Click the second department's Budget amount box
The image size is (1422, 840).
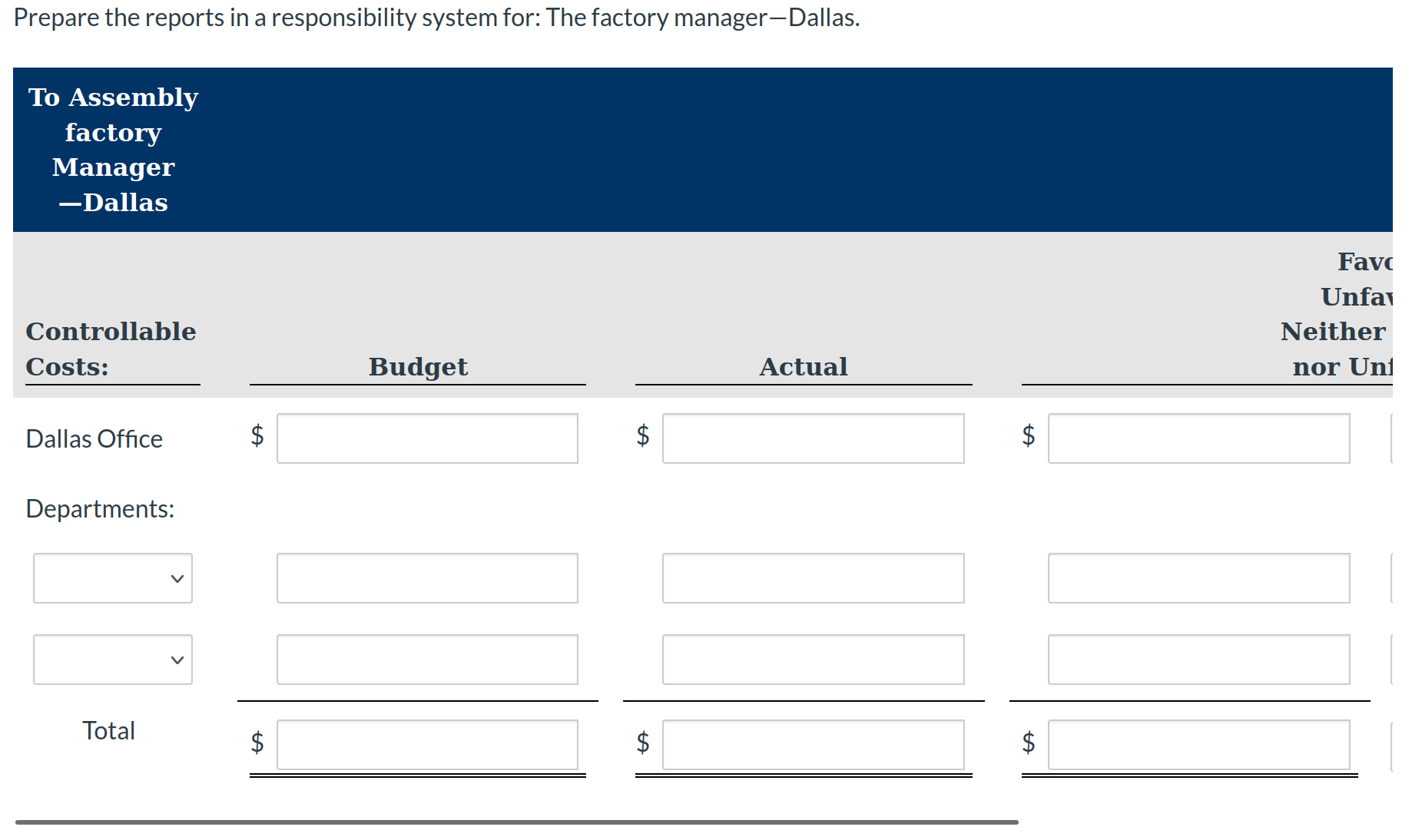coord(427,660)
